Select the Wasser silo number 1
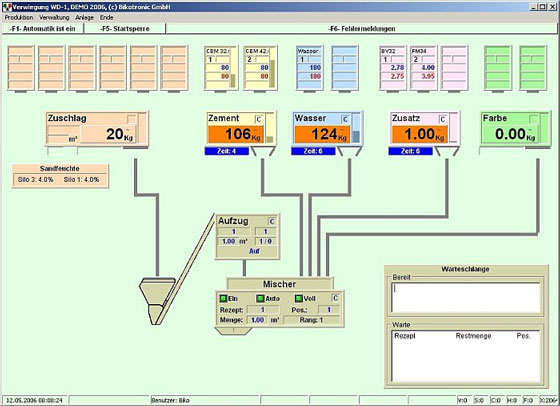The width and height of the screenshot is (560, 406). (x=310, y=68)
